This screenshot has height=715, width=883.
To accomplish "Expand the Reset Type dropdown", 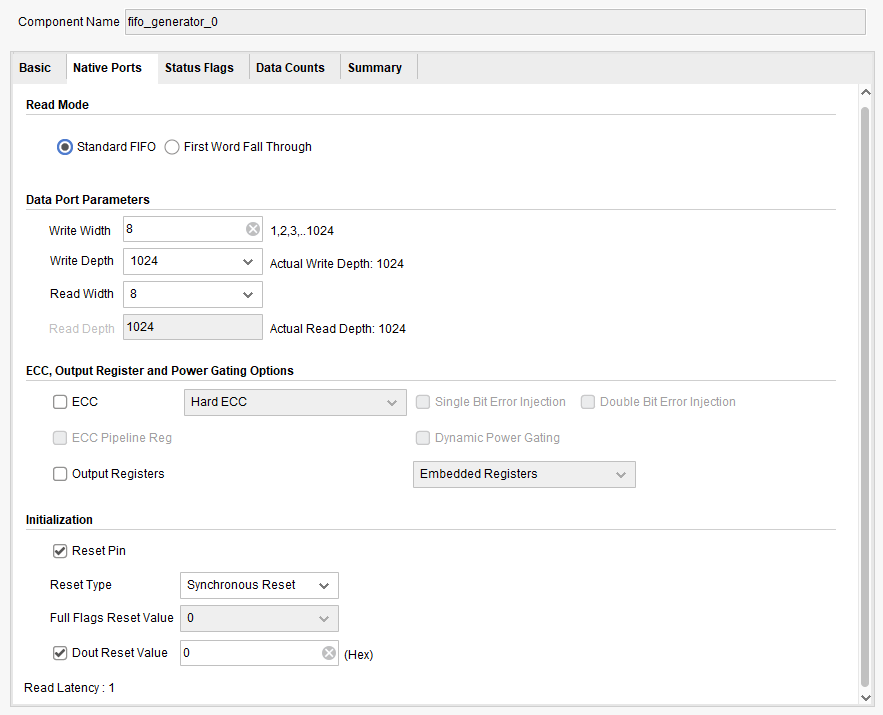I will [x=259, y=585].
